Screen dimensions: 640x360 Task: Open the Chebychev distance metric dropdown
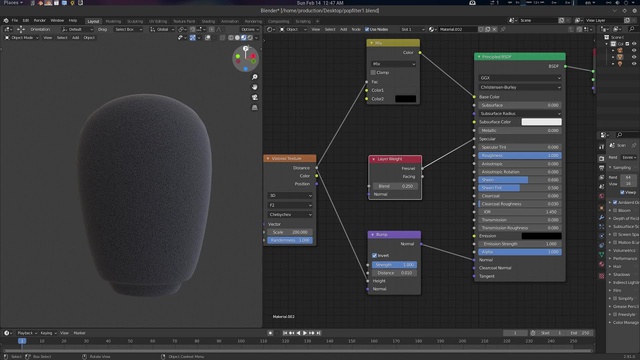[x=290, y=214]
